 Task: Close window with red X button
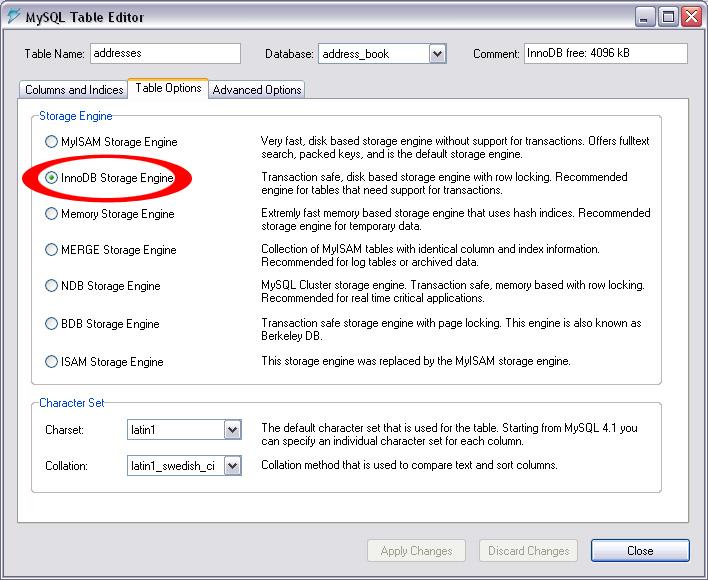pyautogui.click(x=691, y=17)
